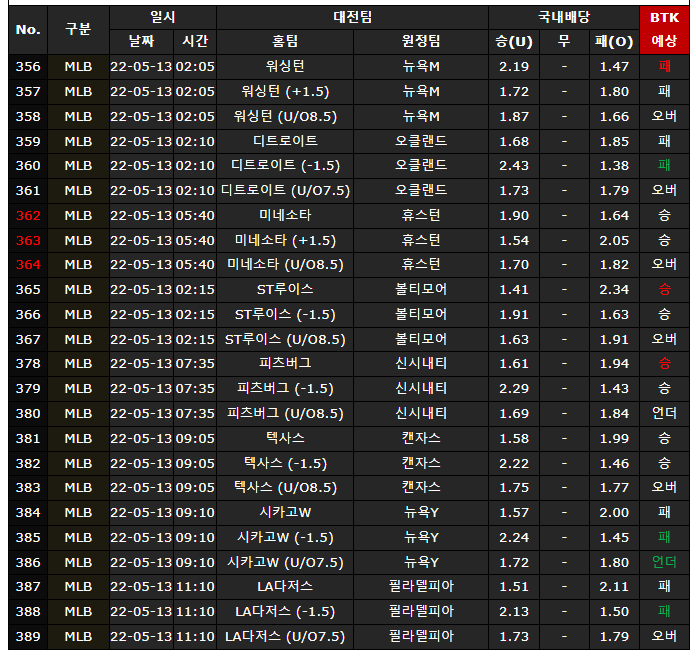Click time 05:40 in row 362
The width and height of the screenshot is (696, 656).
point(195,216)
